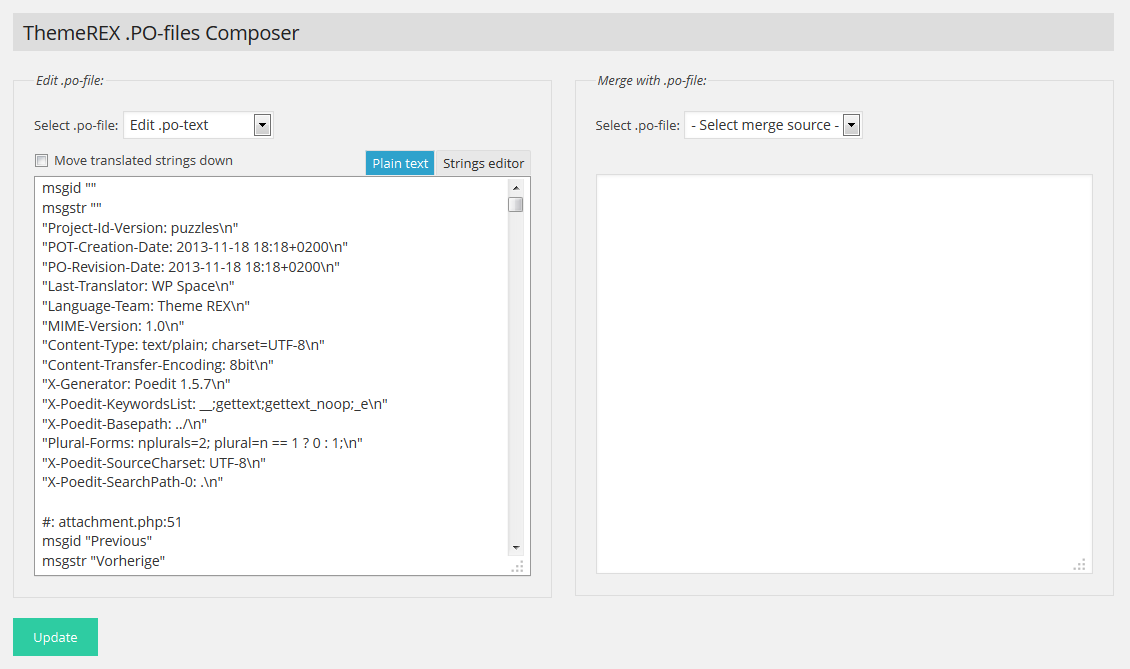Screen dimensions: 1130x669
Task: Click inside the empty merge text area
Action: pyautogui.click(x=843, y=373)
